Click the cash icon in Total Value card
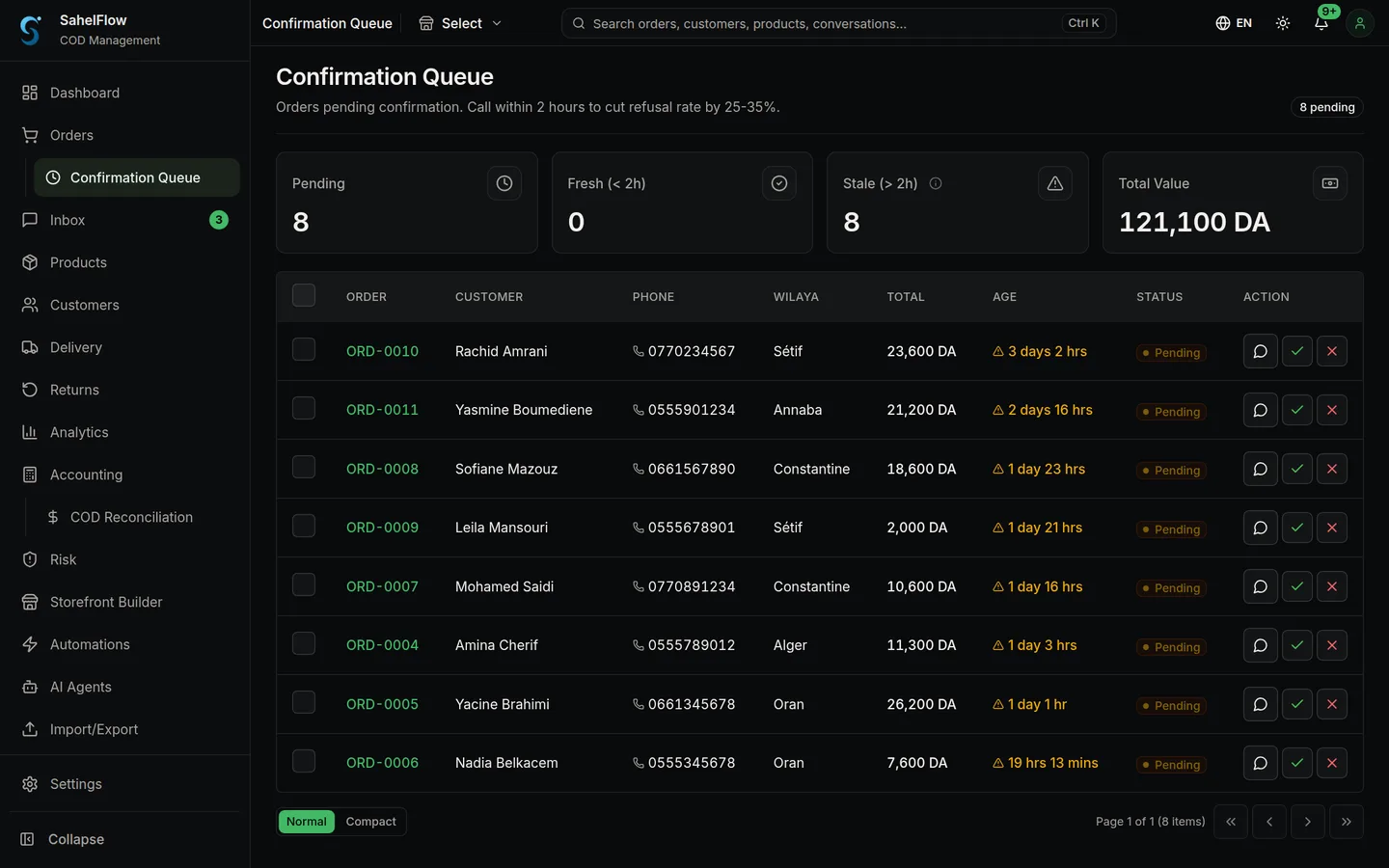 point(1330,183)
